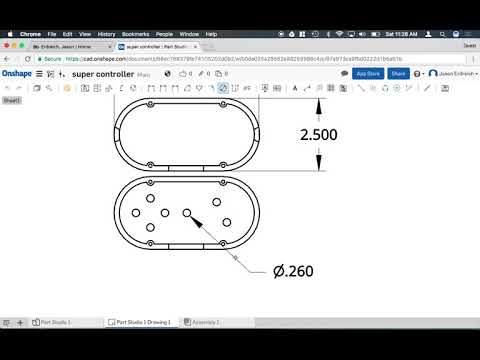Screen dimensions: 480x360
Task: Click the globe public-document icon
Action: click(168, 74)
